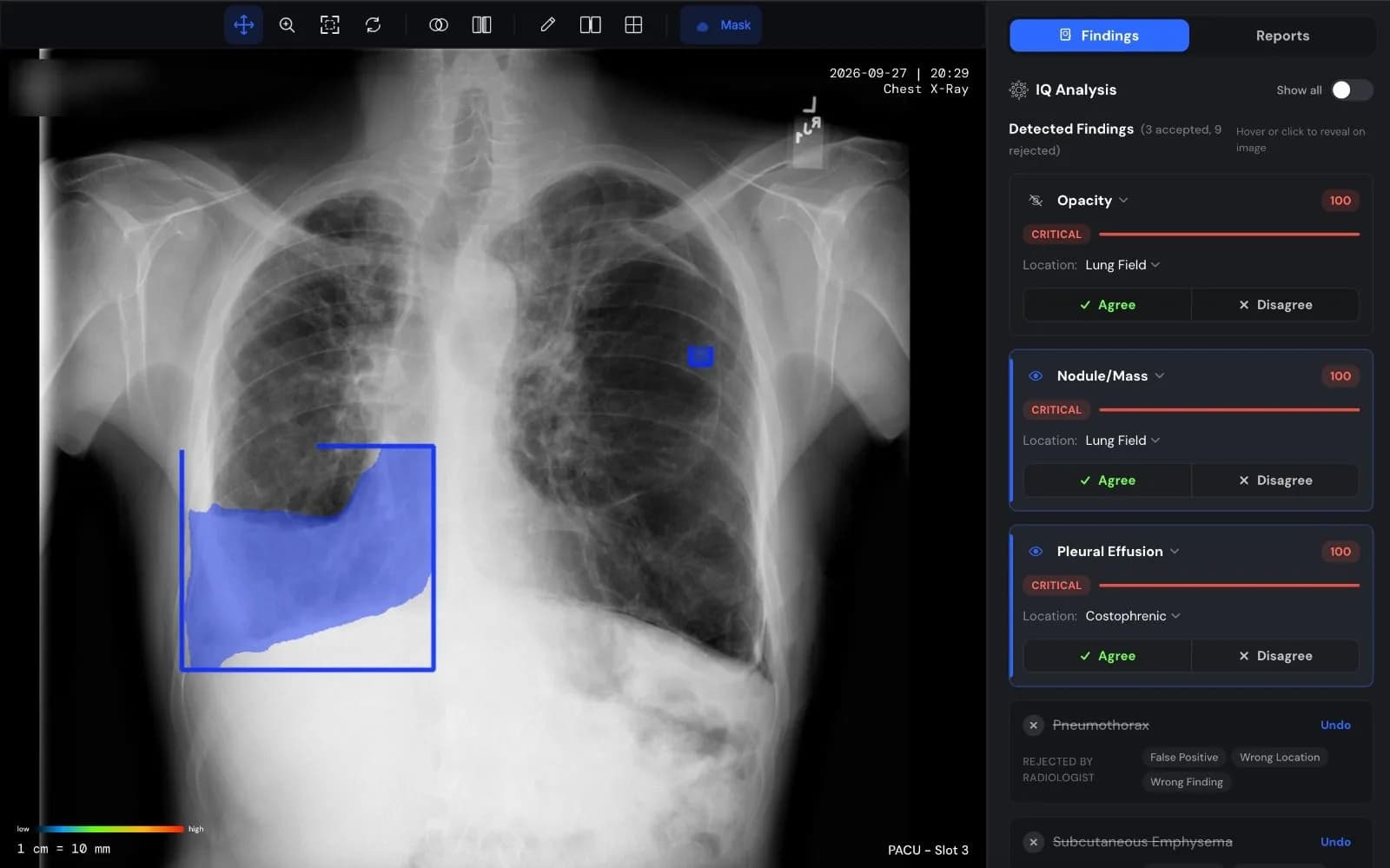This screenshot has width=1390, height=868.
Task: Disagree with the Nodule/Mass finding
Action: point(1275,480)
